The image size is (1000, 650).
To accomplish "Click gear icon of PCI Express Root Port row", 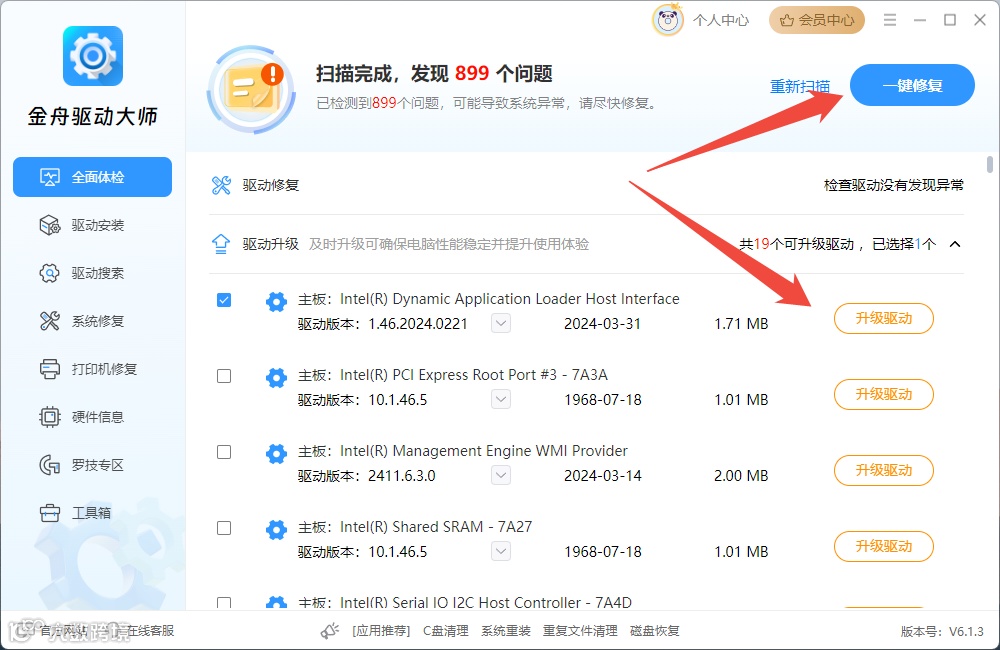I will pyautogui.click(x=276, y=378).
